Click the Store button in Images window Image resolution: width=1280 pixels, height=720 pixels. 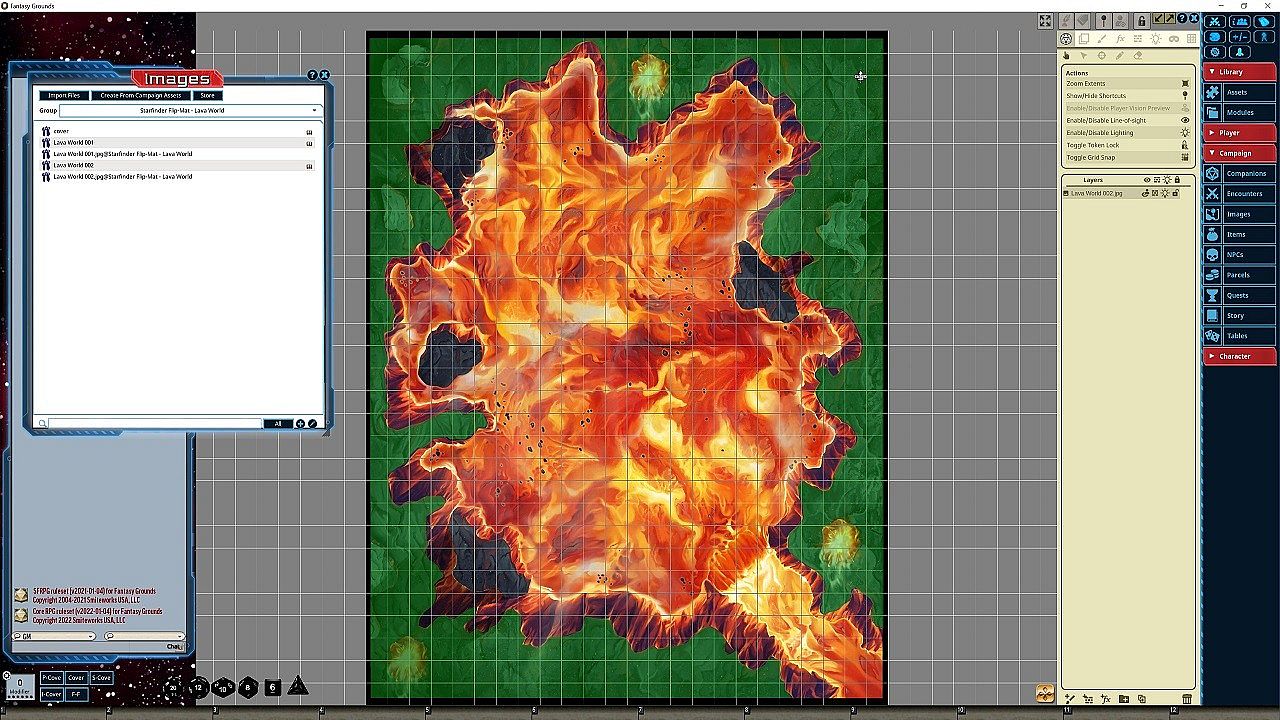pos(207,96)
